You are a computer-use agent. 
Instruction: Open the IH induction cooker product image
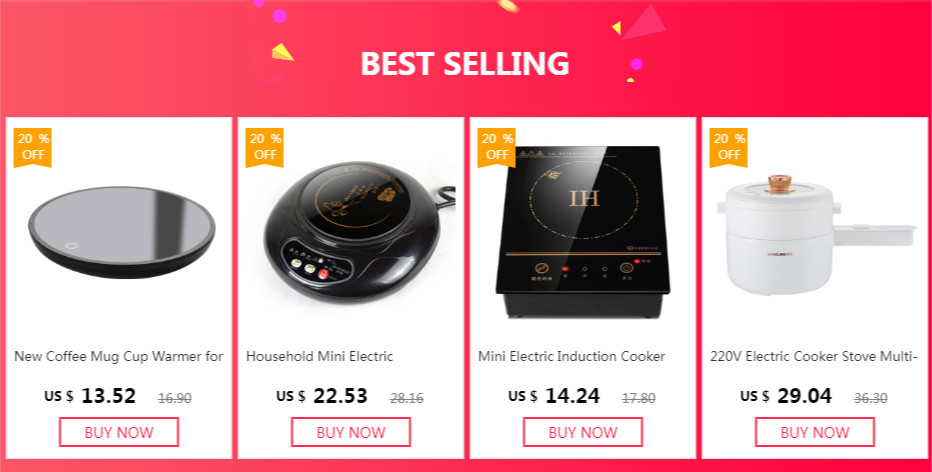(582, 231)
